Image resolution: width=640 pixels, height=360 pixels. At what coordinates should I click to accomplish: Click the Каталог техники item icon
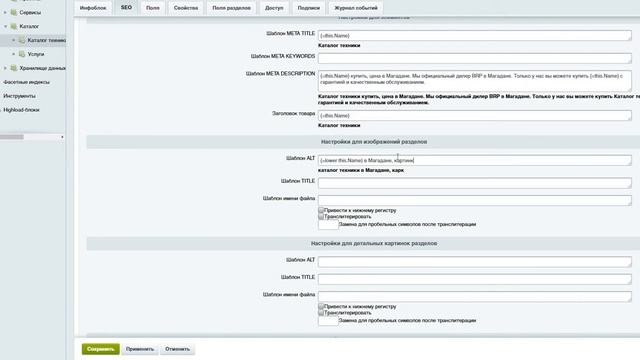coord(22,40)
